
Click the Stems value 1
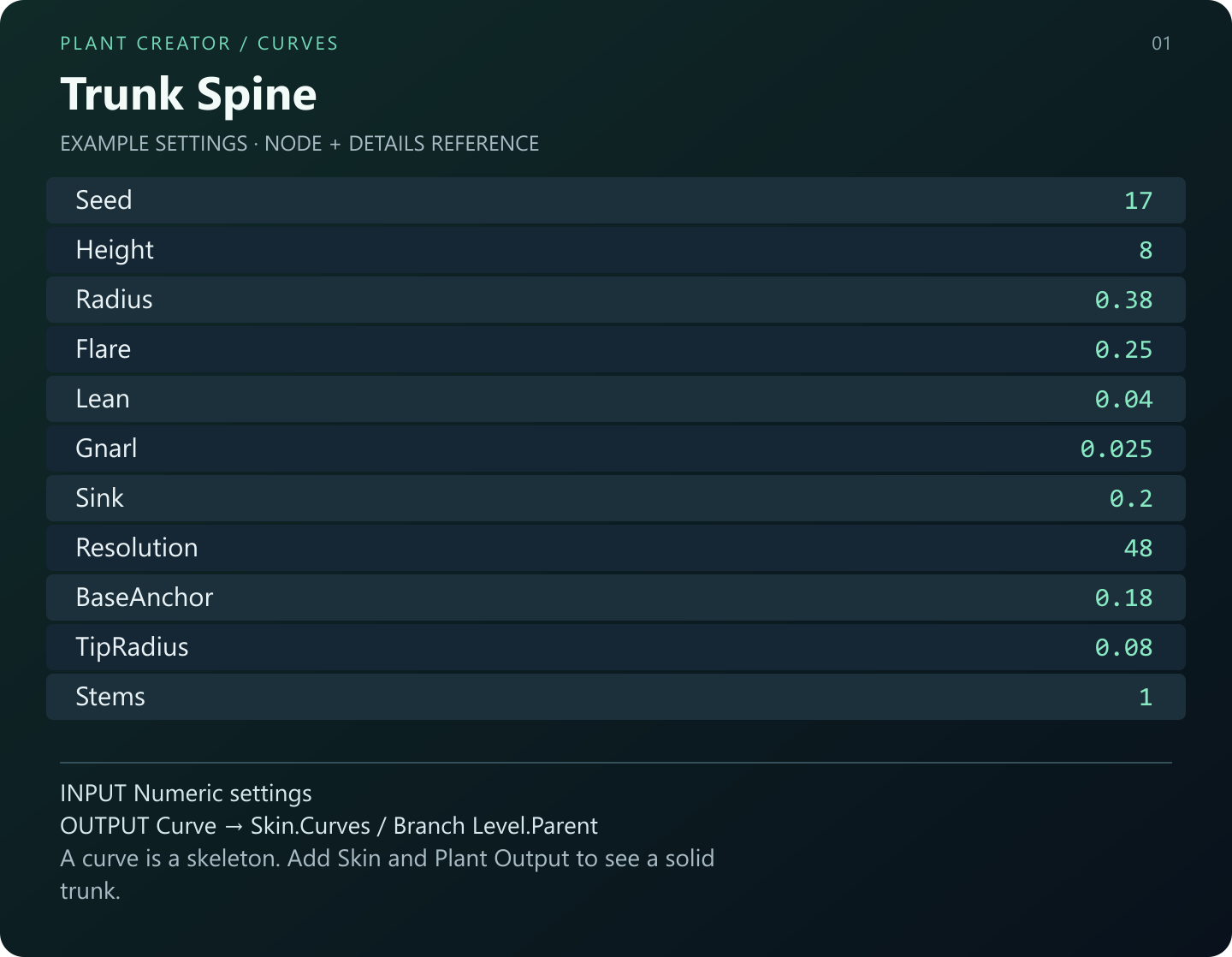[x=1146, y=697]
